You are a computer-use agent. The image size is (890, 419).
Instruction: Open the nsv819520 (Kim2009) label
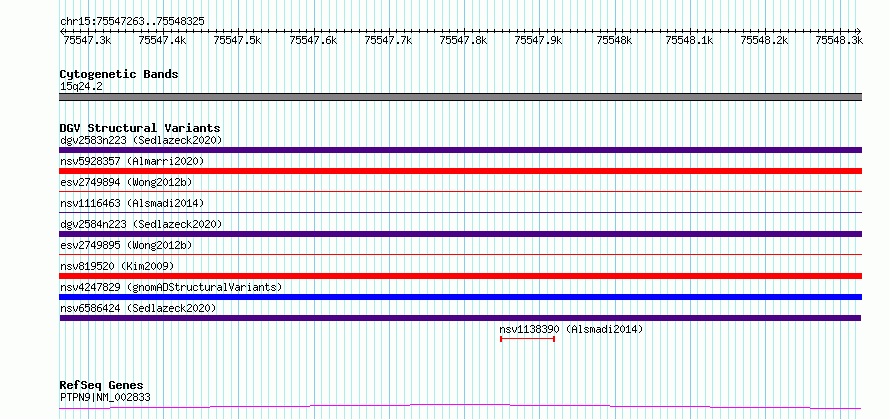[x=117, y=266]
